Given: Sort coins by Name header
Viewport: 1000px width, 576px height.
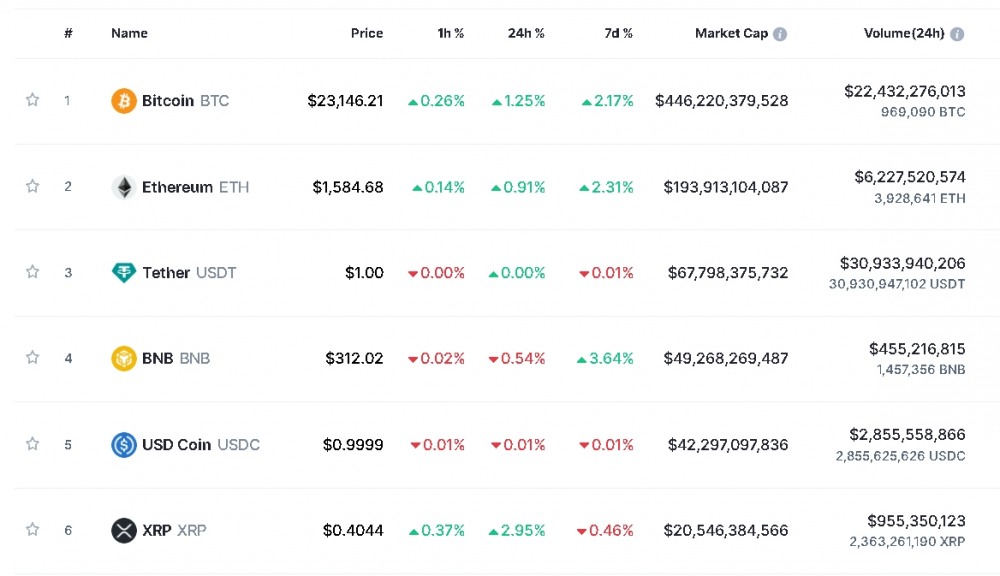Looking at the screenshot, I should pos(129,33).
